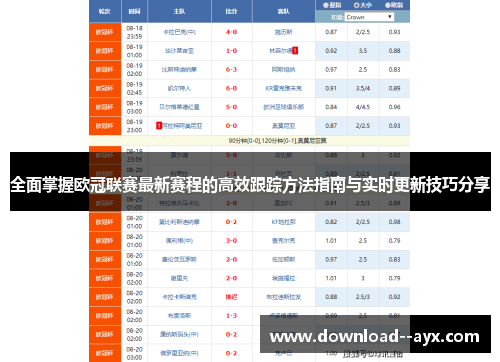Click the 时间 column header

(134, 11)
